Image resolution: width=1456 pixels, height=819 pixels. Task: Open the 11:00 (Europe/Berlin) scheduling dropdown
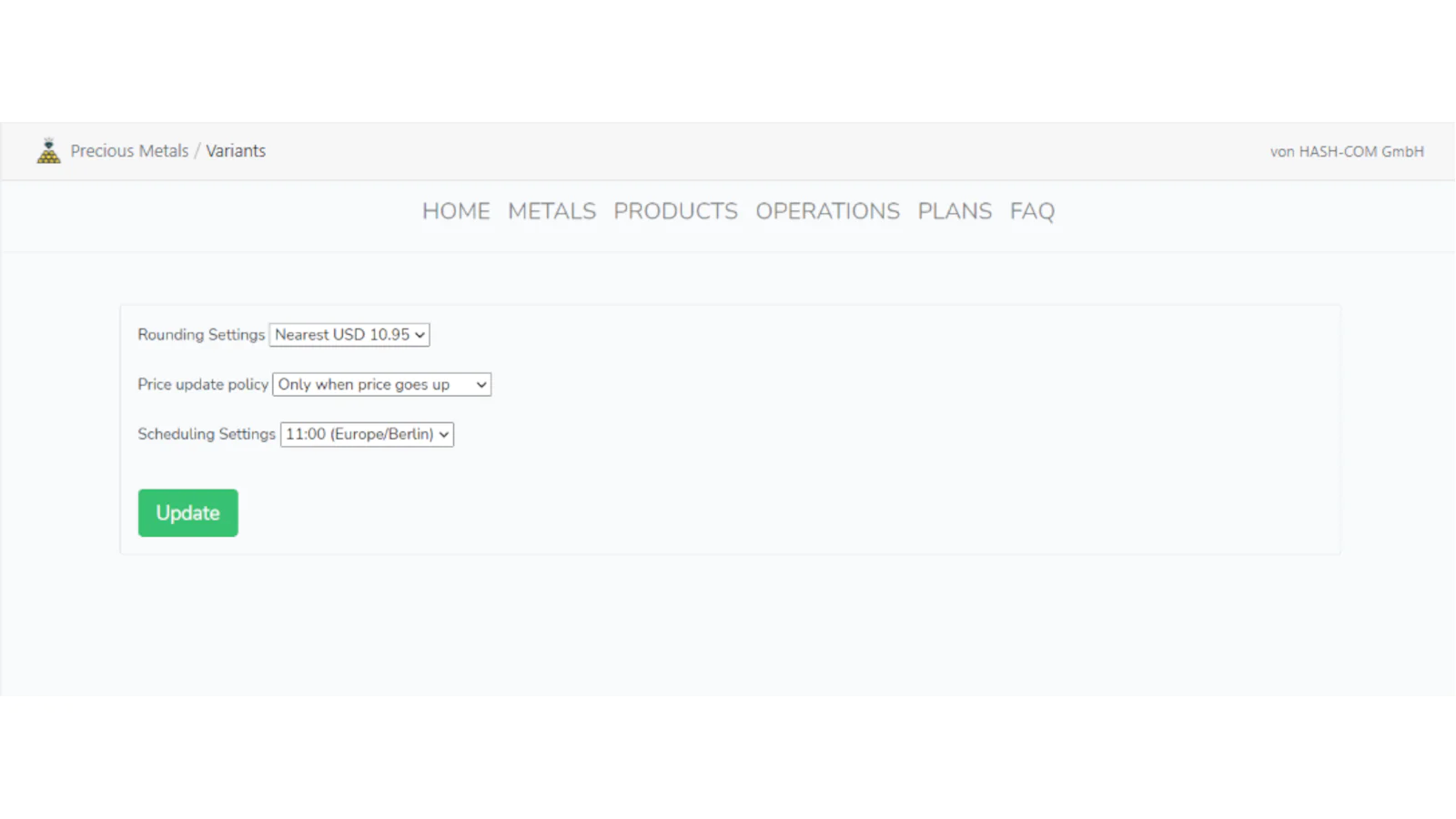click(x=367, y=435)
